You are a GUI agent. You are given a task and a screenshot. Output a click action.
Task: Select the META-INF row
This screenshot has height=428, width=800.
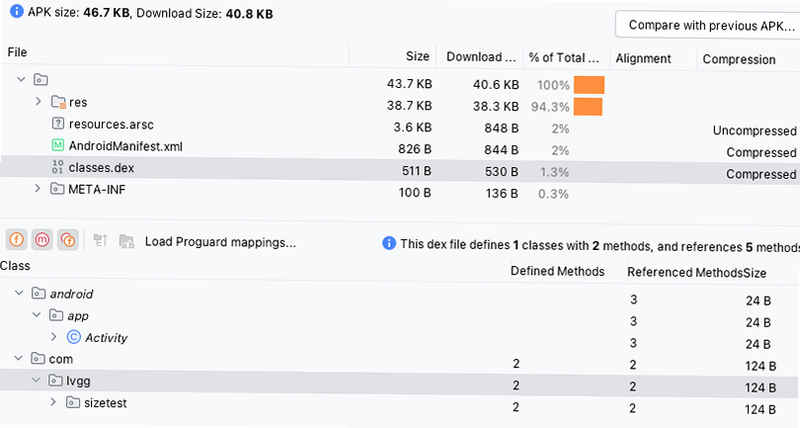[x=400, y=190]
